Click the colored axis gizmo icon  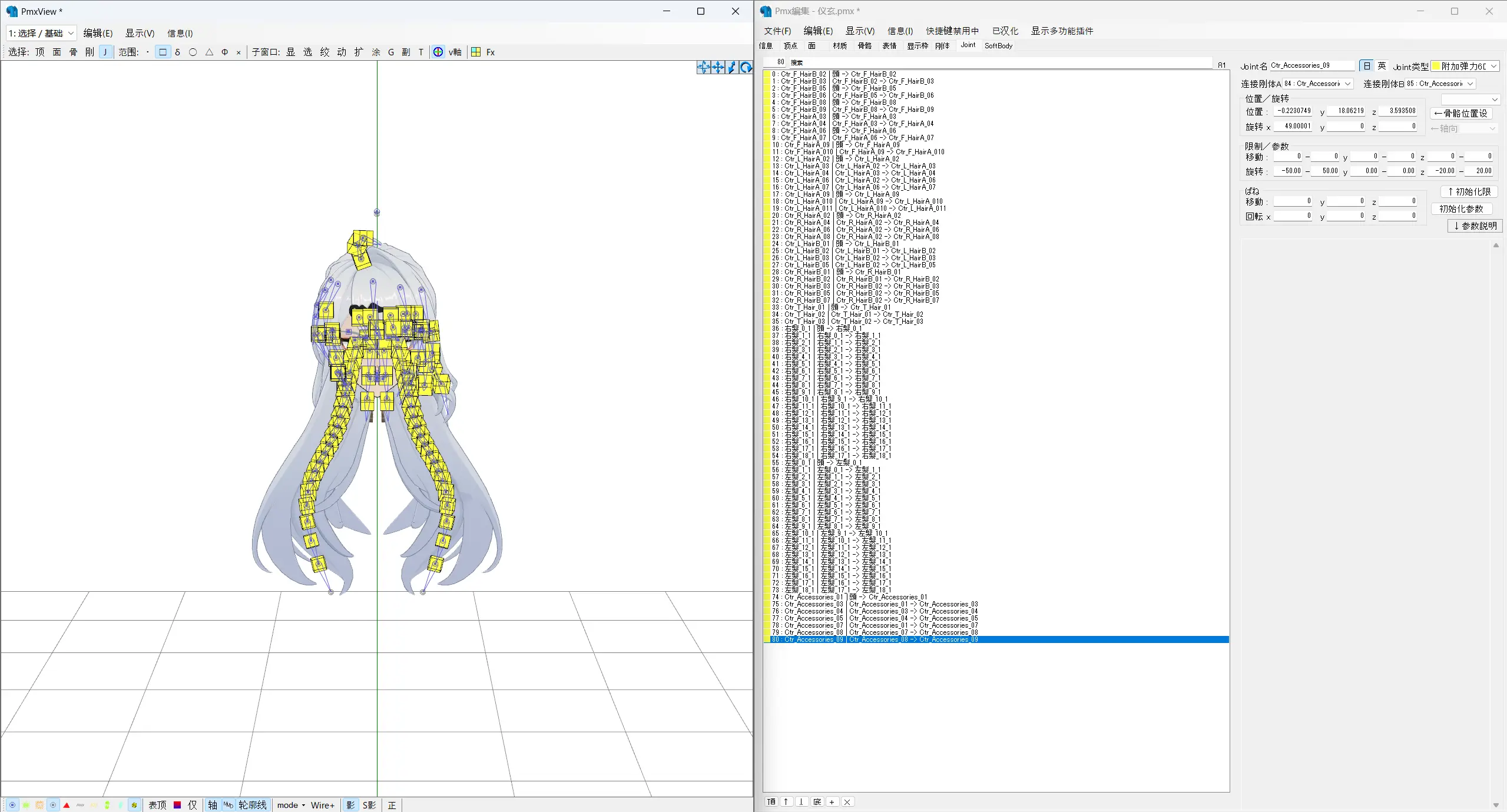pos(438,52)
